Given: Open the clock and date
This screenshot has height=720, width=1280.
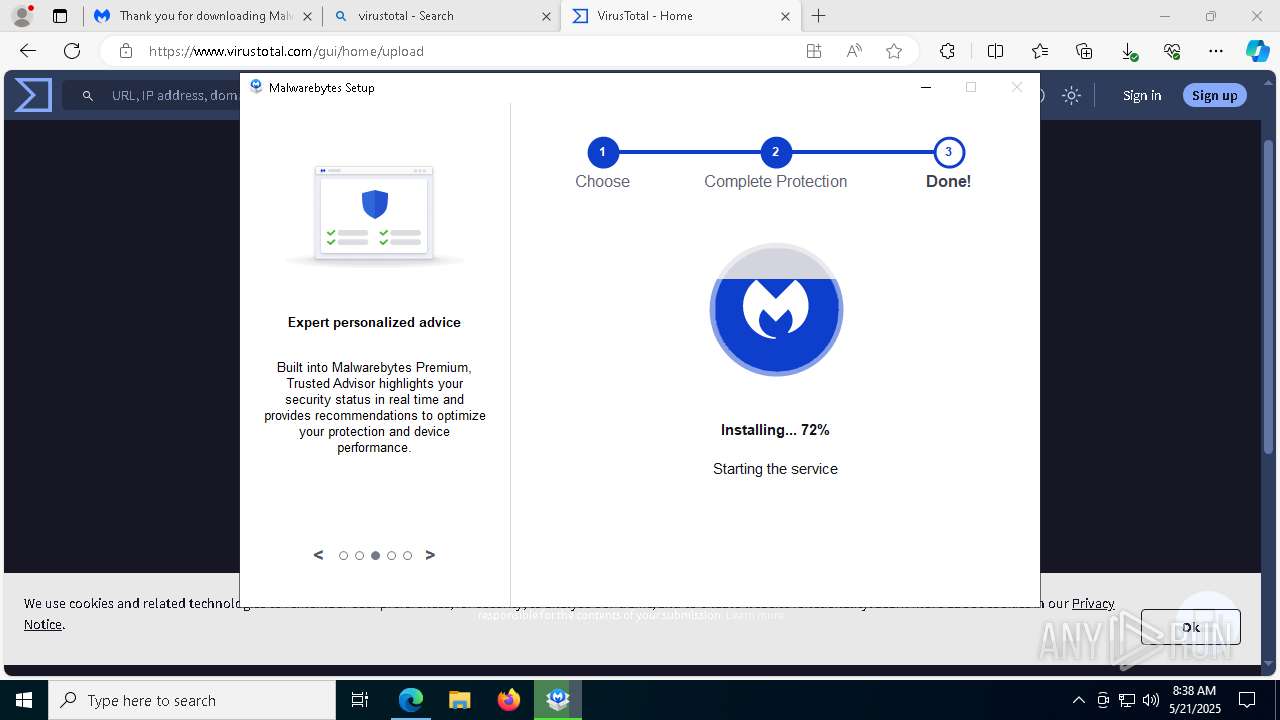Looking at the screenshot, I should coord(1194,700).
